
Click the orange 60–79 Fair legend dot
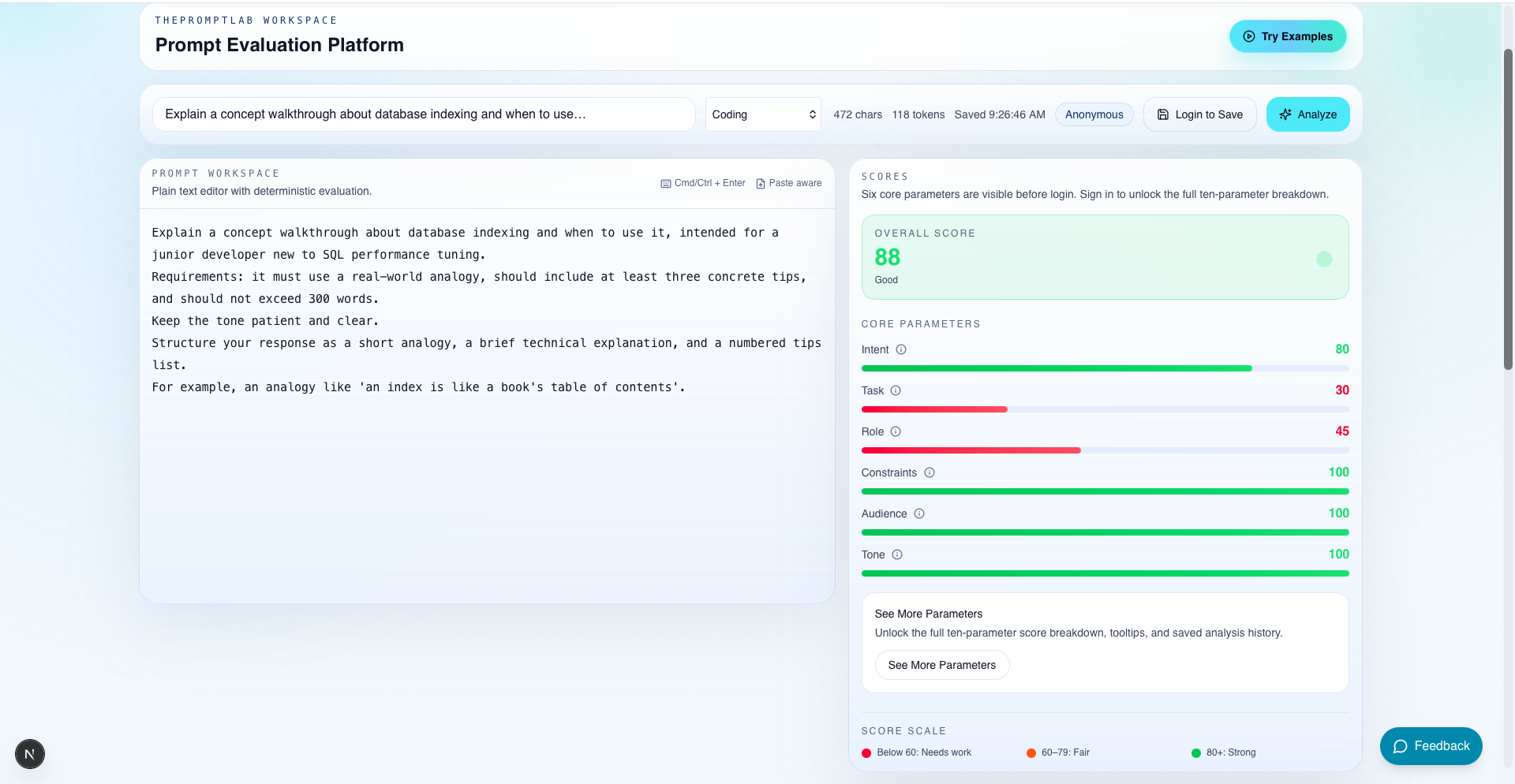pyautogui.click(x=1031, y=753)
